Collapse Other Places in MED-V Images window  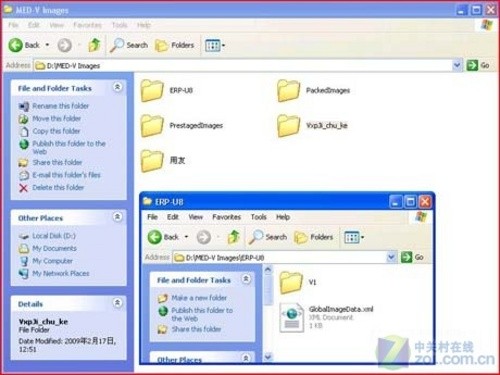click(x=117, y=217)
